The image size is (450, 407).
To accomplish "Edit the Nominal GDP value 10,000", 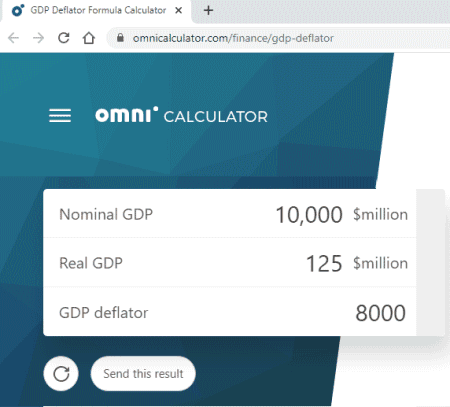I will point(309,215).
